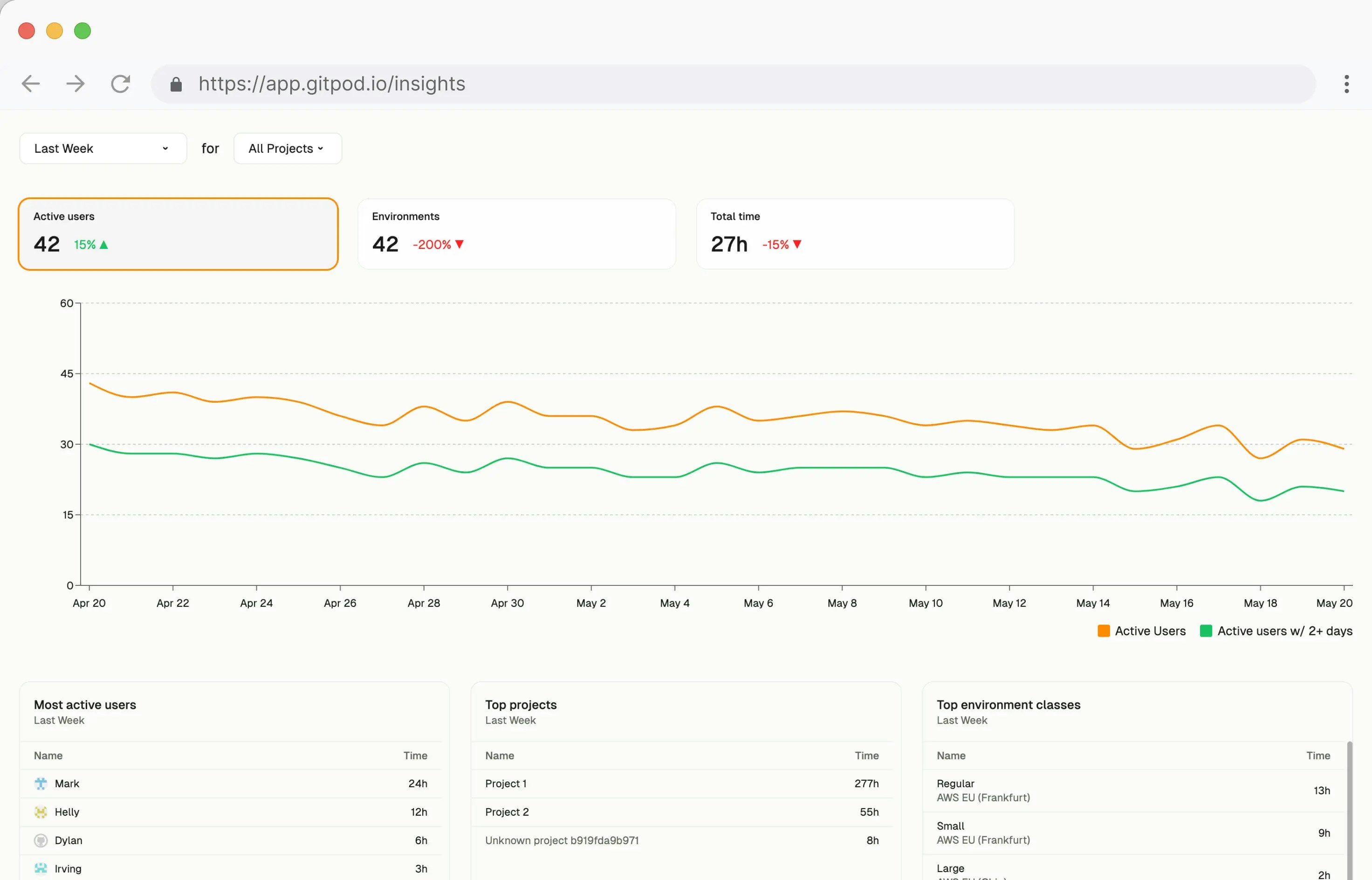Screen dimensions: 1372x880
Task: Click Helly's avatar icon
Action: (41, 812)
